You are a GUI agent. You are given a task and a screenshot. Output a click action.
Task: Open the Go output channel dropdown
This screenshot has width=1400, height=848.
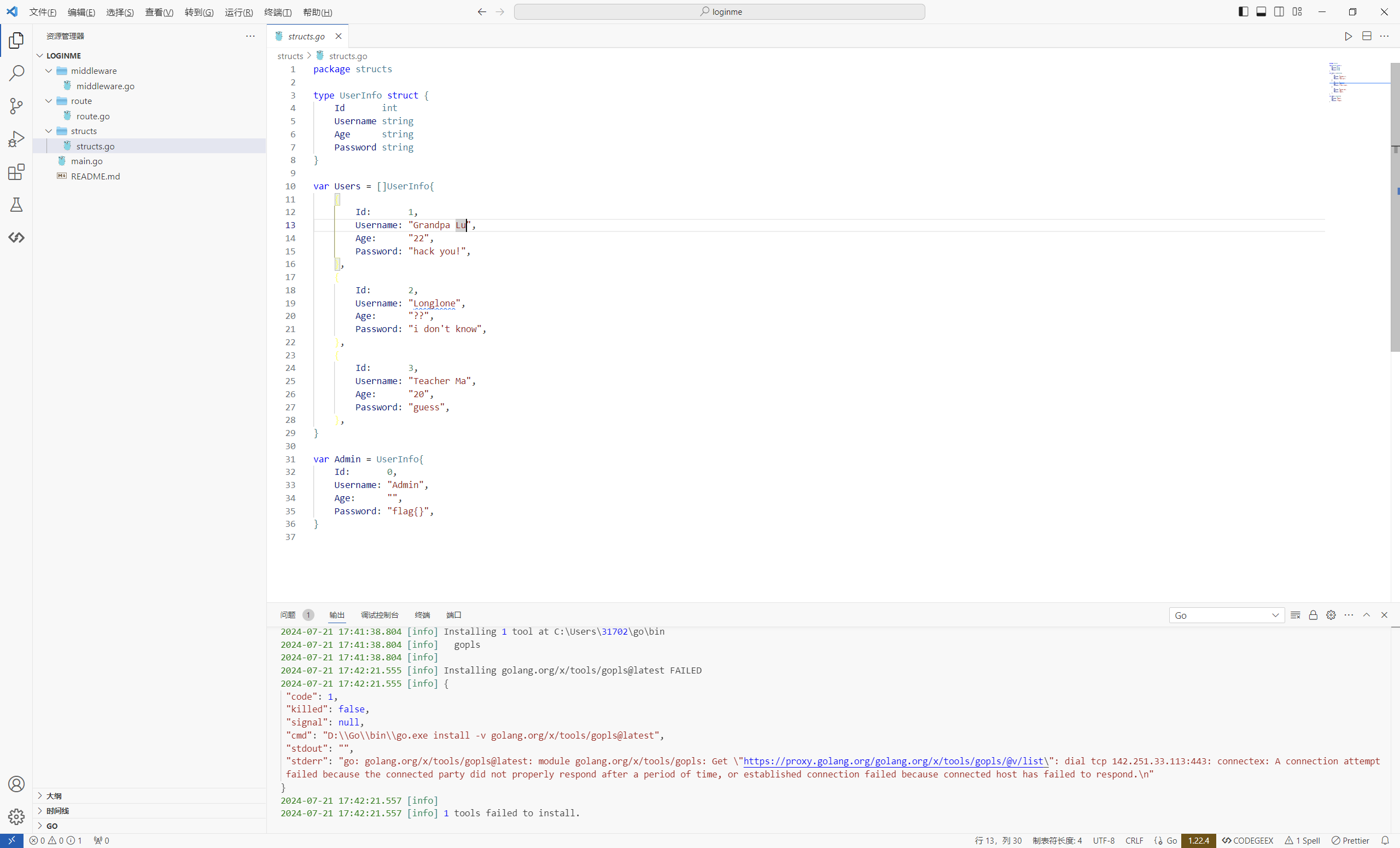[1227, 615]
